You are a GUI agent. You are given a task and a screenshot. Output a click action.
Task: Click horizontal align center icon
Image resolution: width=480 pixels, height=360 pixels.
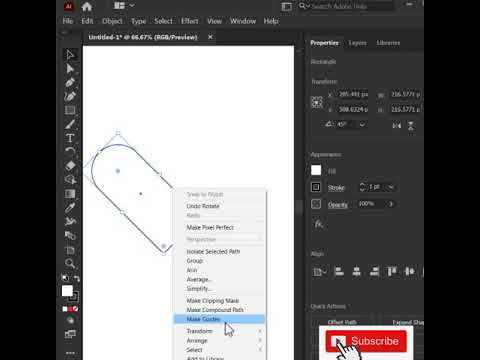click(x=357, y=272)
